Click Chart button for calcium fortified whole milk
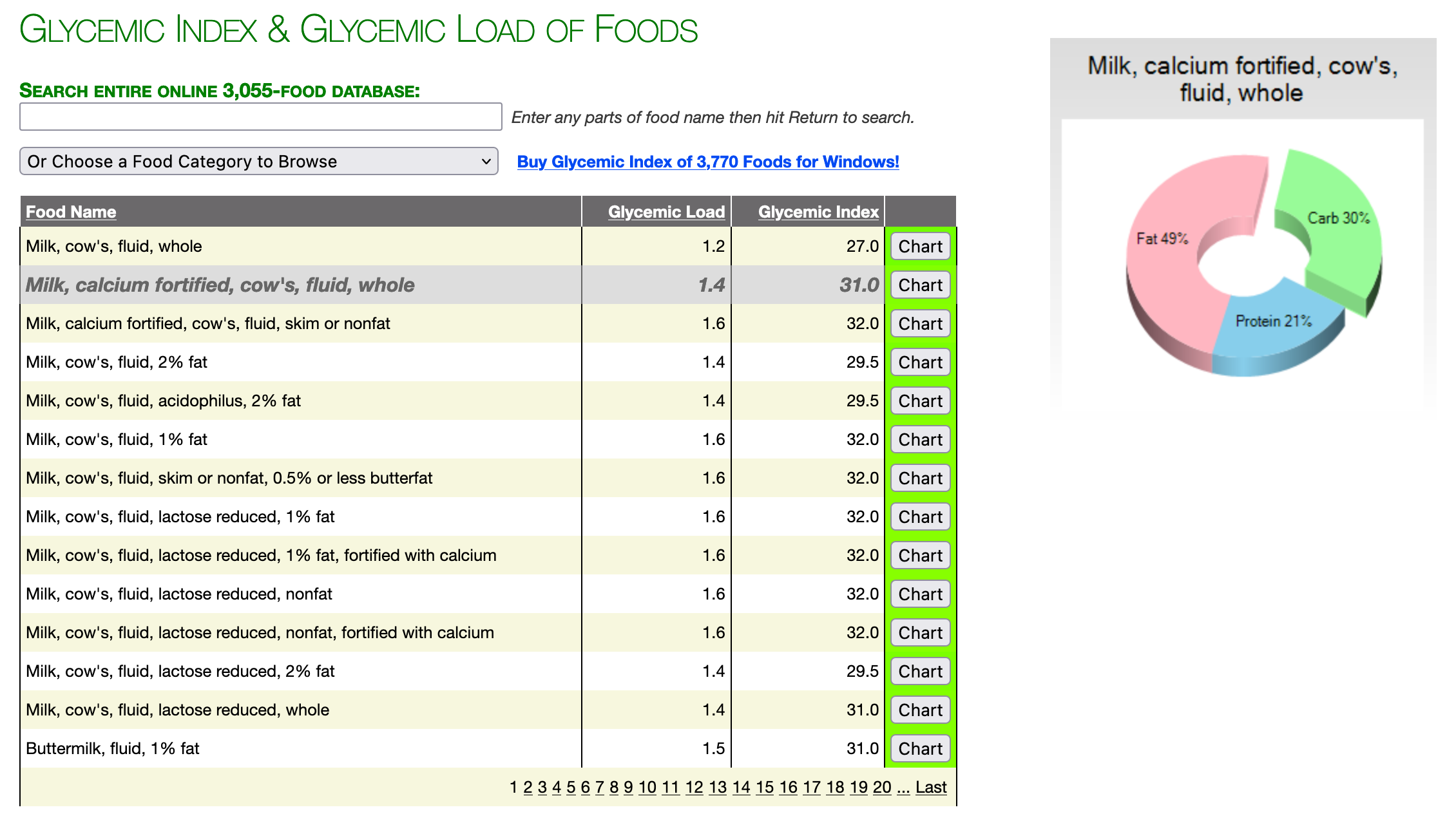Viewport: 1456px width, 823px height. coord(920,285)
